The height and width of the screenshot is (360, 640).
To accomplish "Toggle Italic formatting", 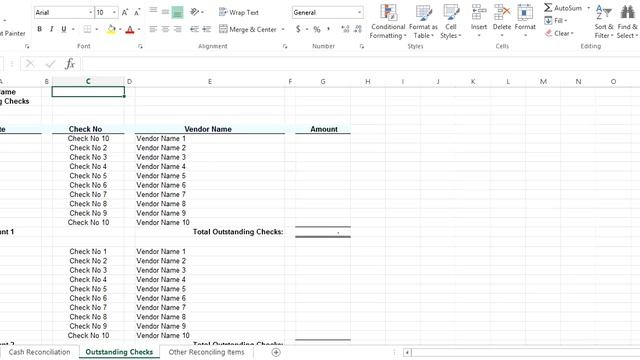I will (x=51, y=29).
